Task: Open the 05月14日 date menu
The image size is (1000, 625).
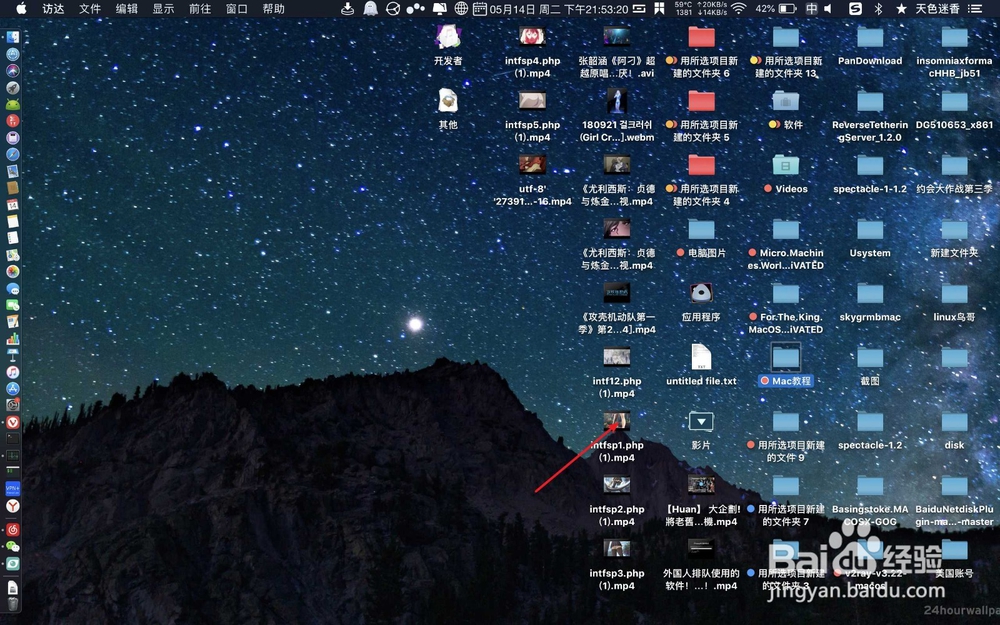Action: point(512,9)
